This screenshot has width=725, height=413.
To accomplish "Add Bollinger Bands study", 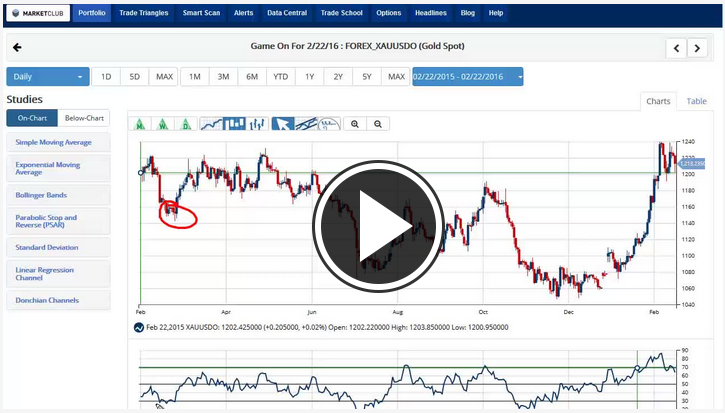I will point(41,195).
